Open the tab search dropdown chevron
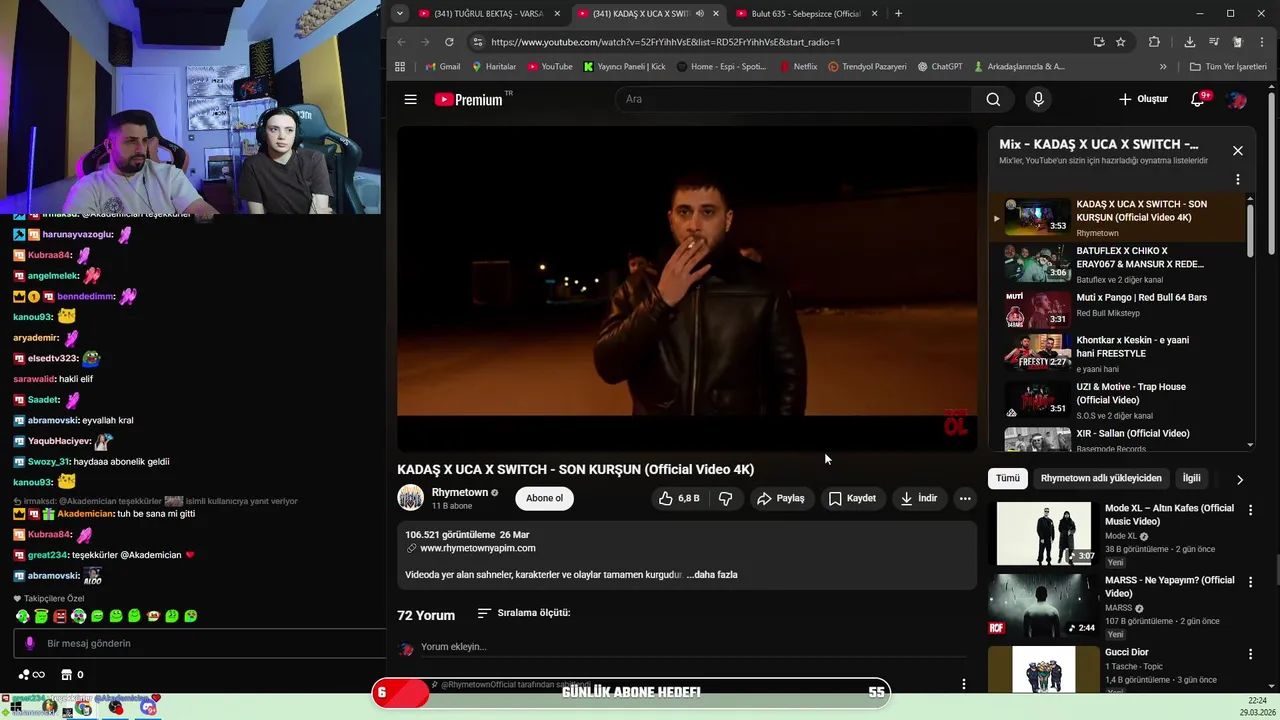Image resolution: width=1280 pixels, height=720 pixels. pos(399,13)
